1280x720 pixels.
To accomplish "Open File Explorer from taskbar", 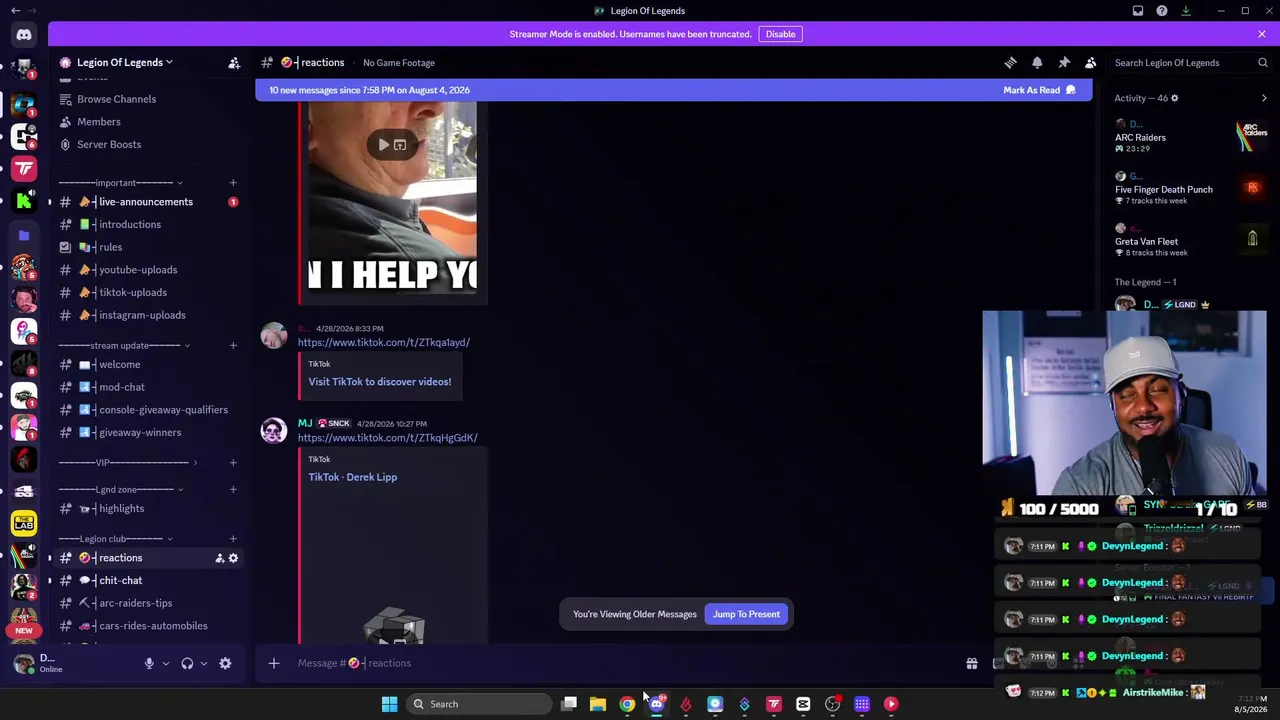I will click(x=598, y=704).
